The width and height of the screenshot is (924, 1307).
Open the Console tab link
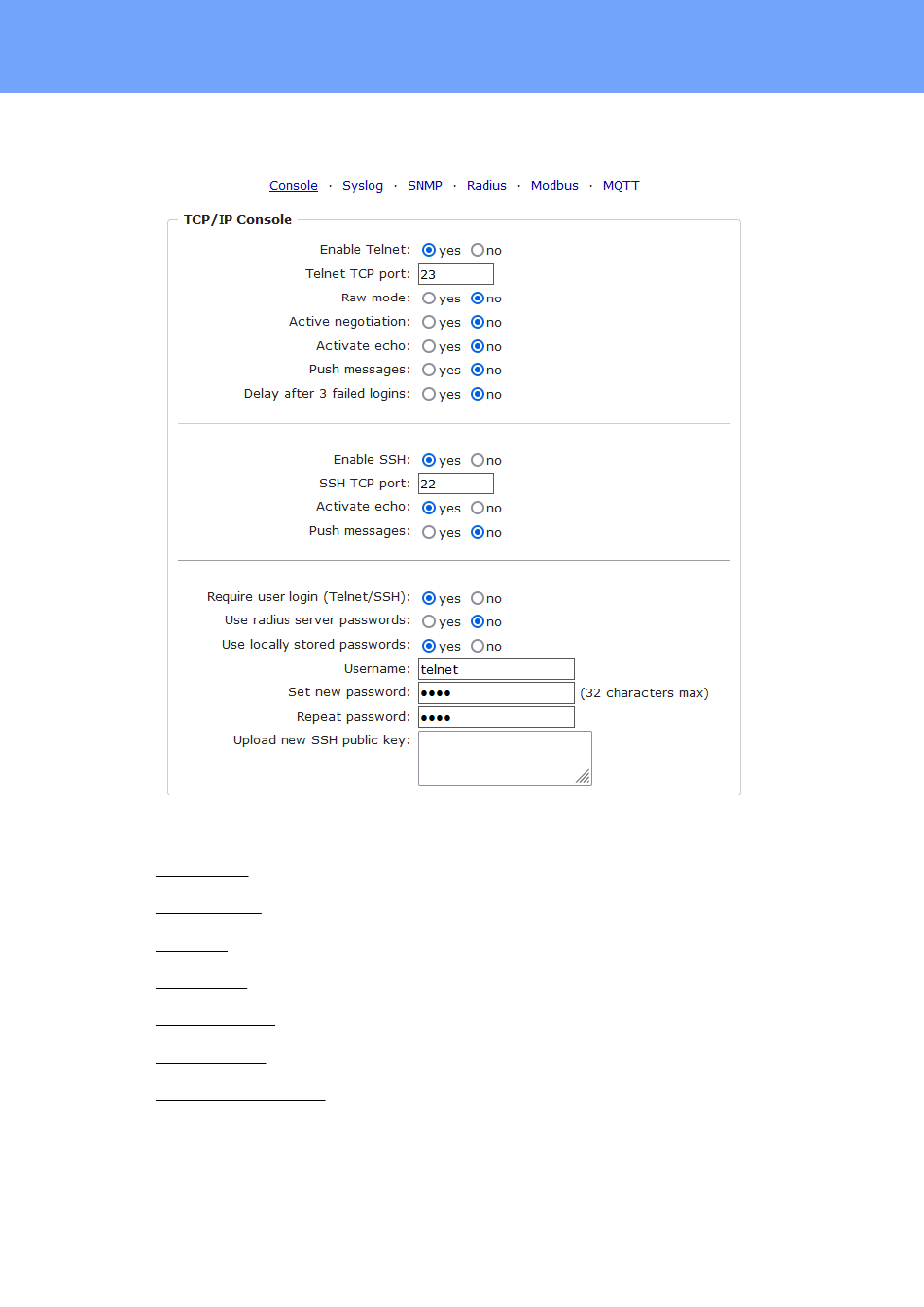click(294, 186)
